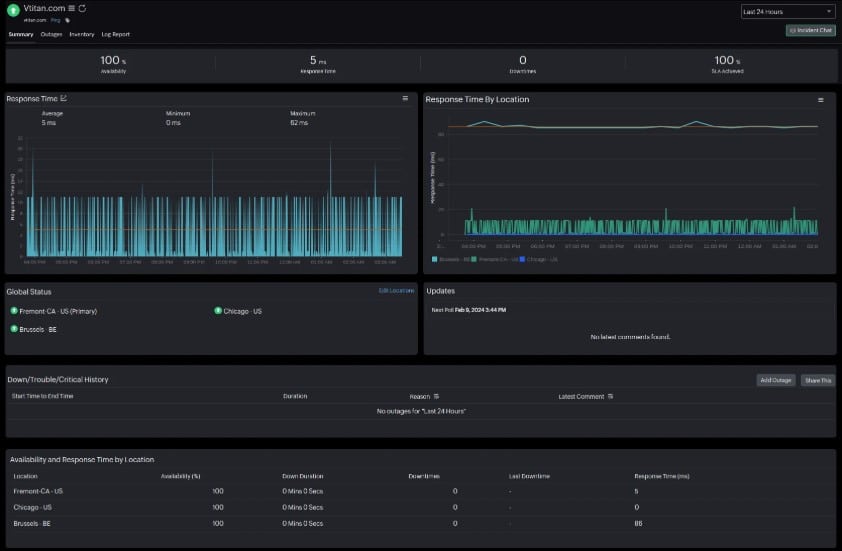This screenshot has width=842, height=551.
Task: Click the Share This button
Action: pyautogui.click(x=818, y=380)
